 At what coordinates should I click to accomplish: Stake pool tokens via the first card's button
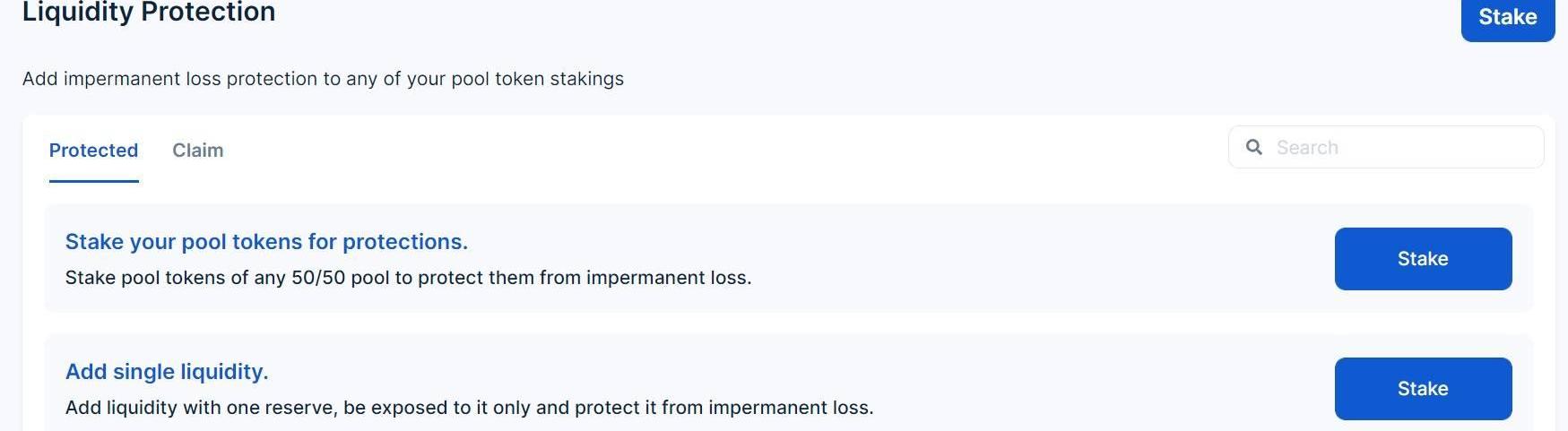pos(1423,259)
